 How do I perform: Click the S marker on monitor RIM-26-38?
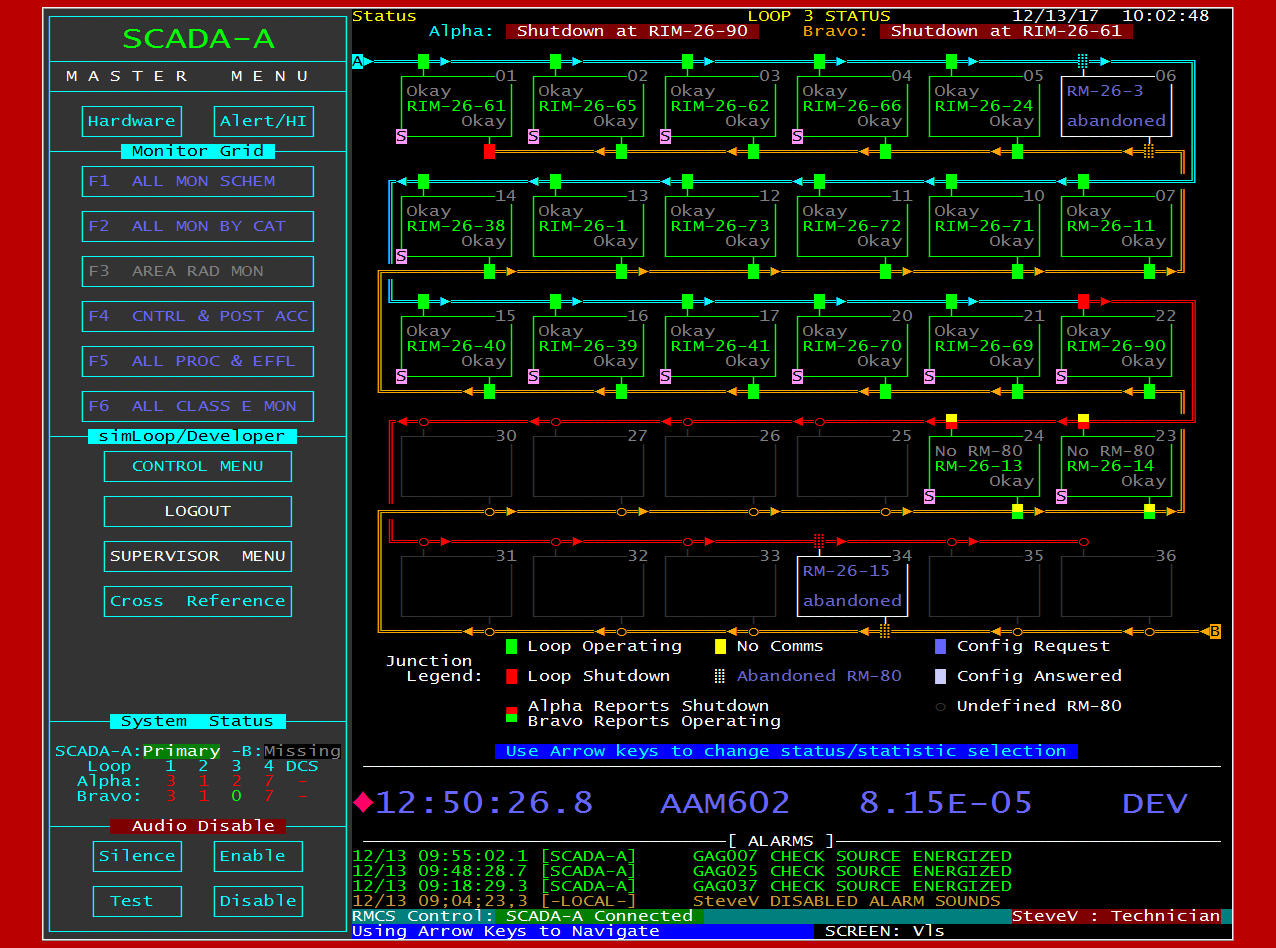click(402, 256)
